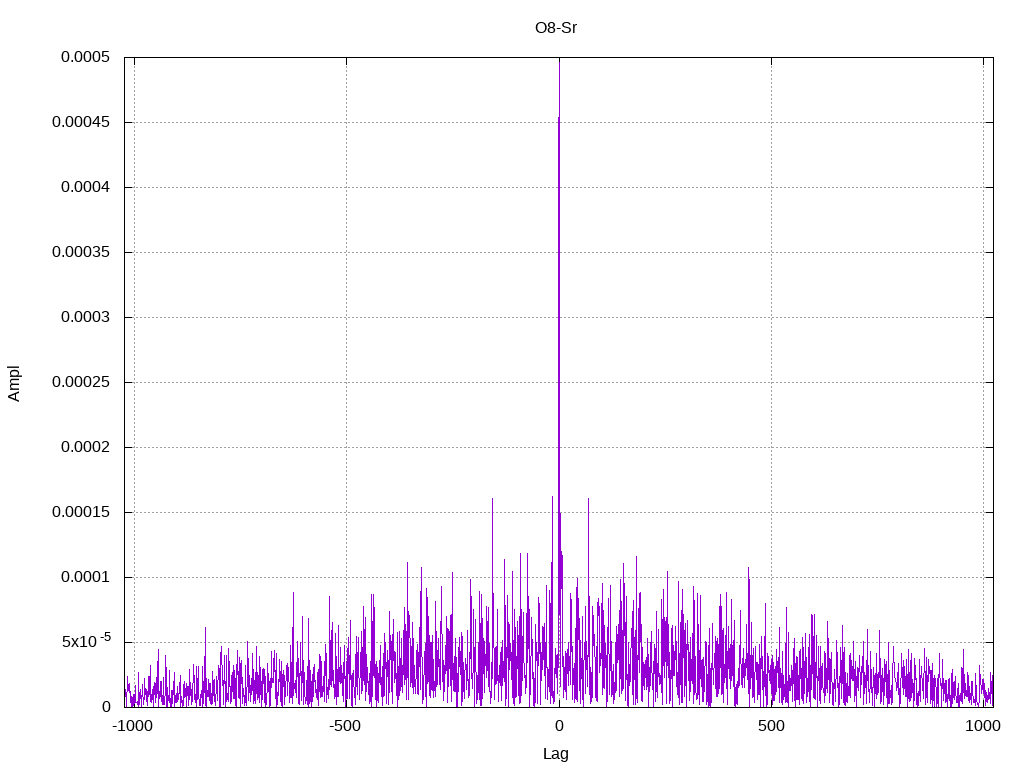Click x-axis tick label -500
Viewport: 1024px width, 768px height.
[345, 726]
